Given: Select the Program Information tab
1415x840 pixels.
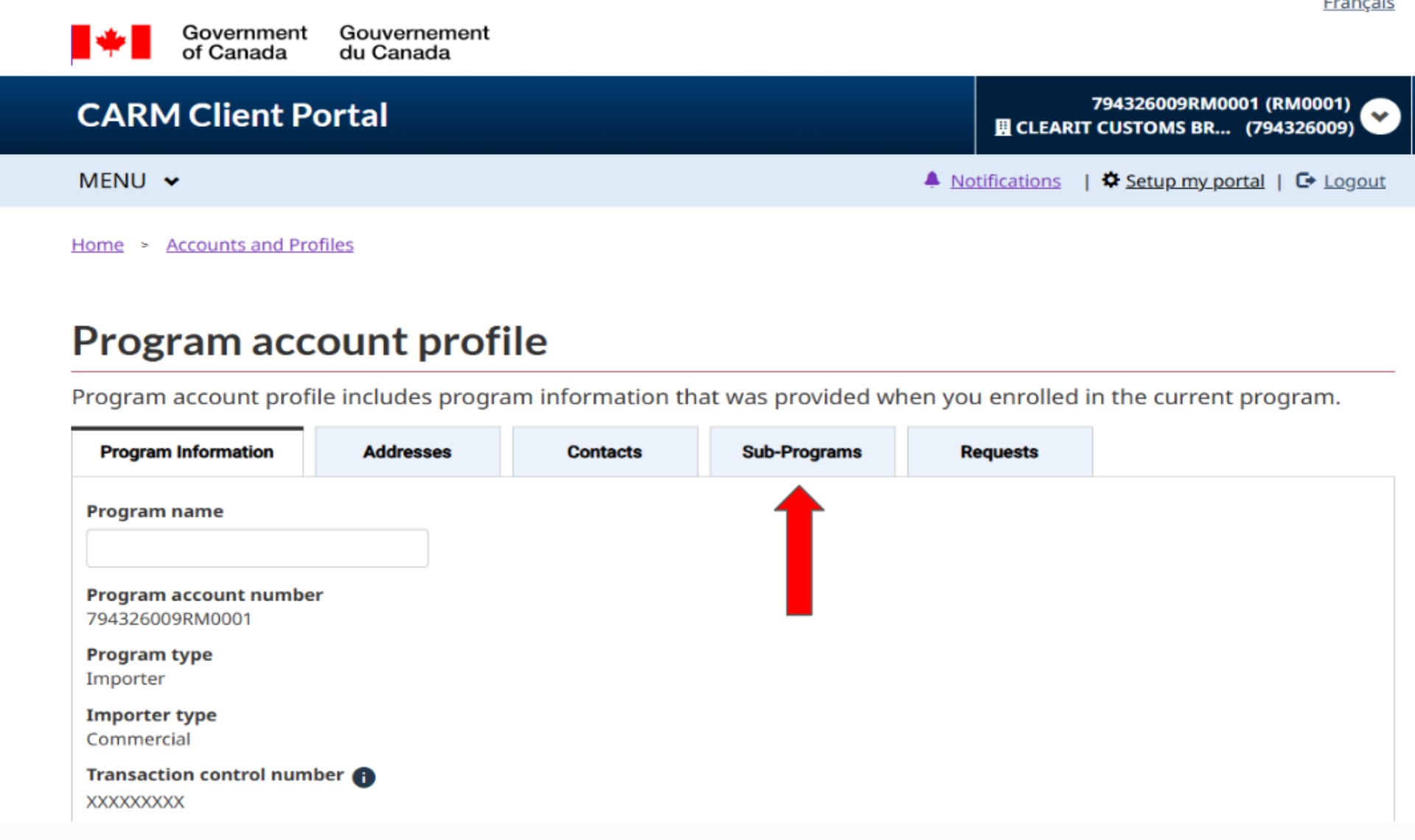Looking at the screenshot, I should (x=187, y=452).
